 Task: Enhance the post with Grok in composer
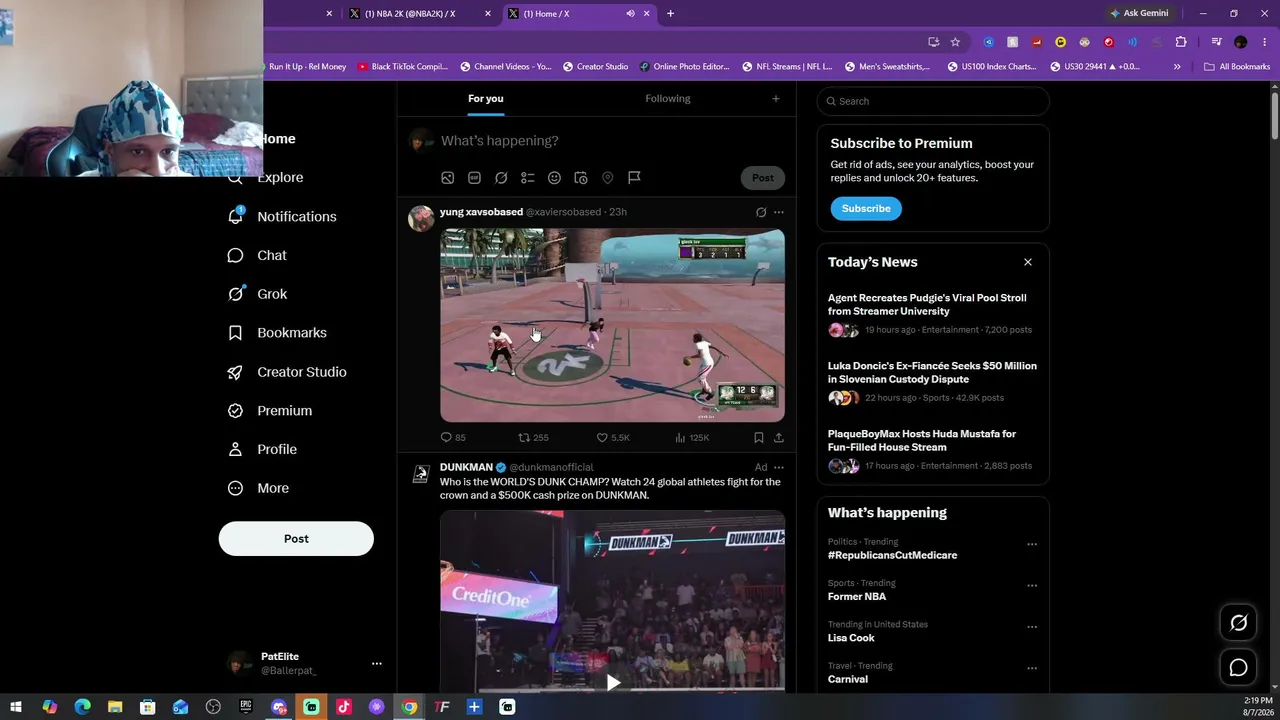point(501,178)
